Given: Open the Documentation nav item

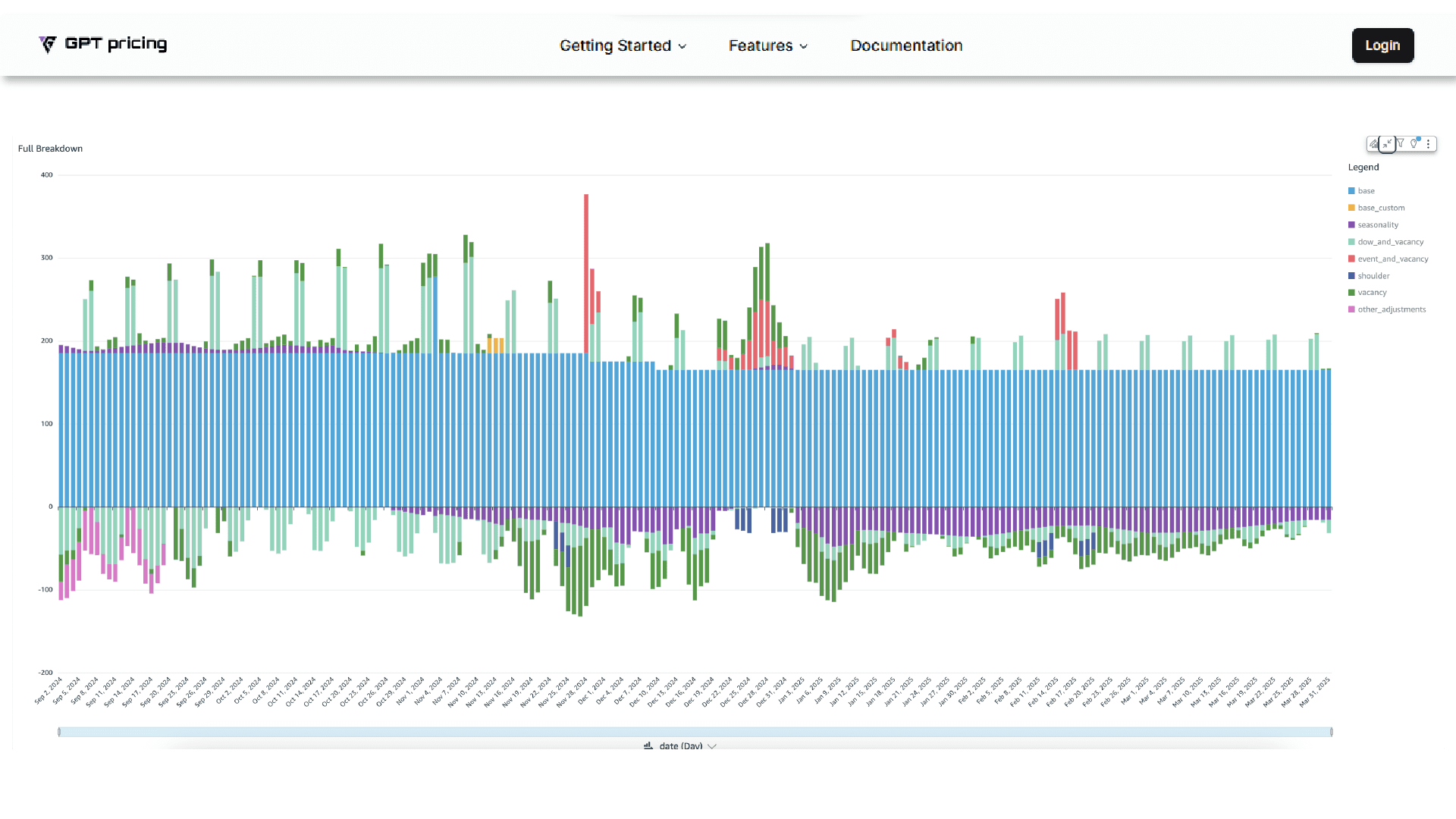Looking at the screenshot, I should pos(906,45).
